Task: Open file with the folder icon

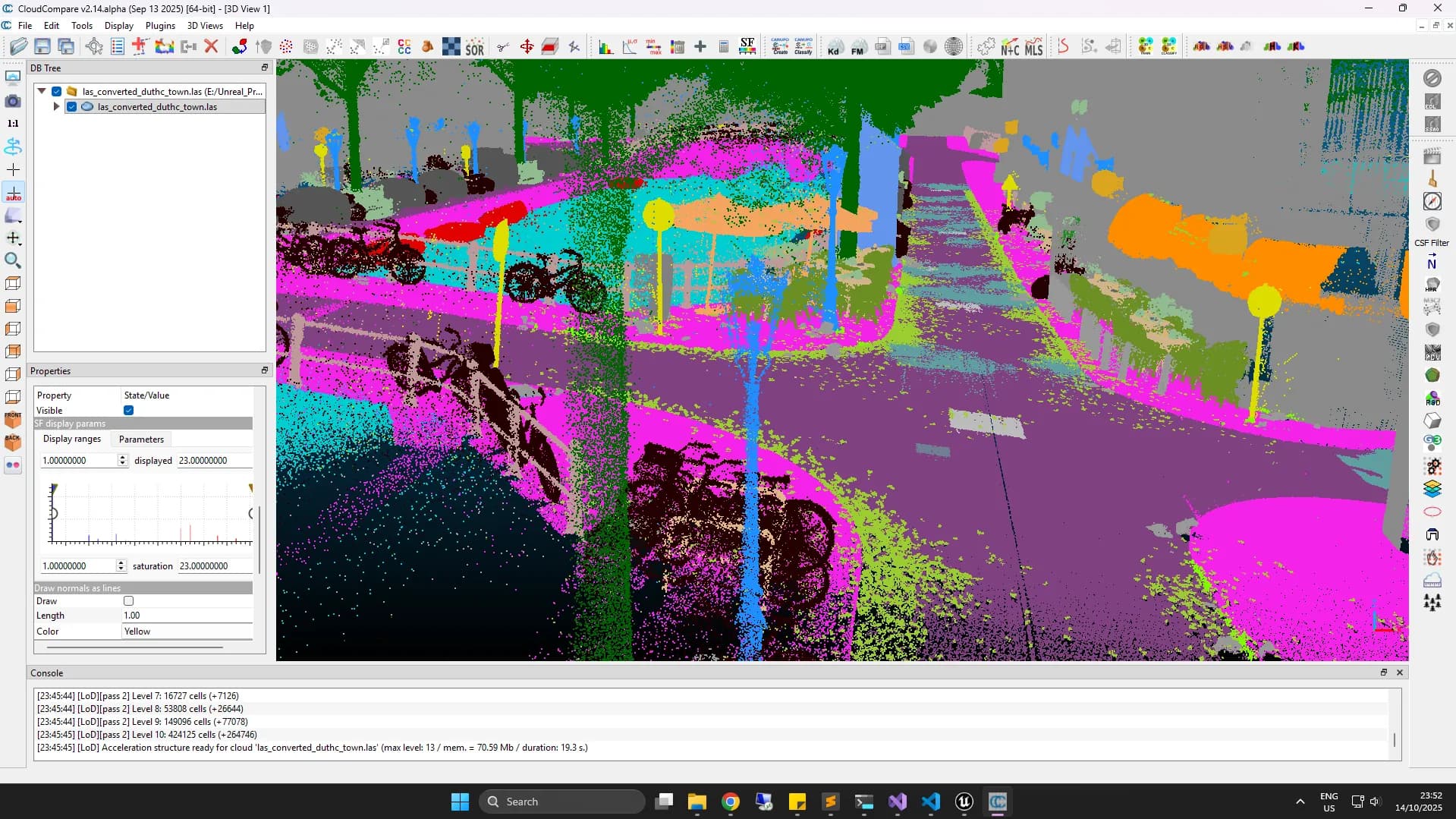Action: [18, 46]
